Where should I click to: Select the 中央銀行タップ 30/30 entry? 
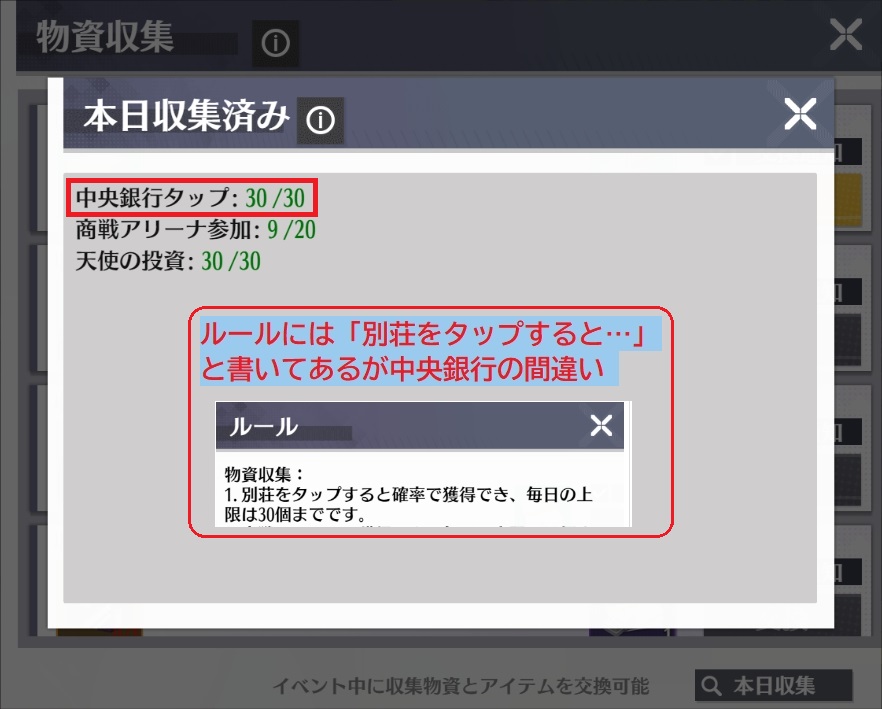pos(190,198)
